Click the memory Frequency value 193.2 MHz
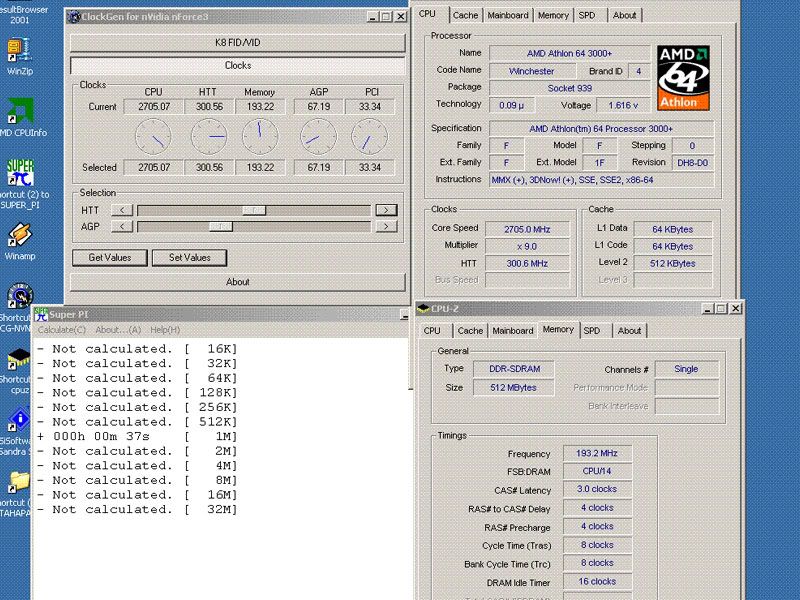The height and width of the screenshot is (600, 800). (597, 453)
